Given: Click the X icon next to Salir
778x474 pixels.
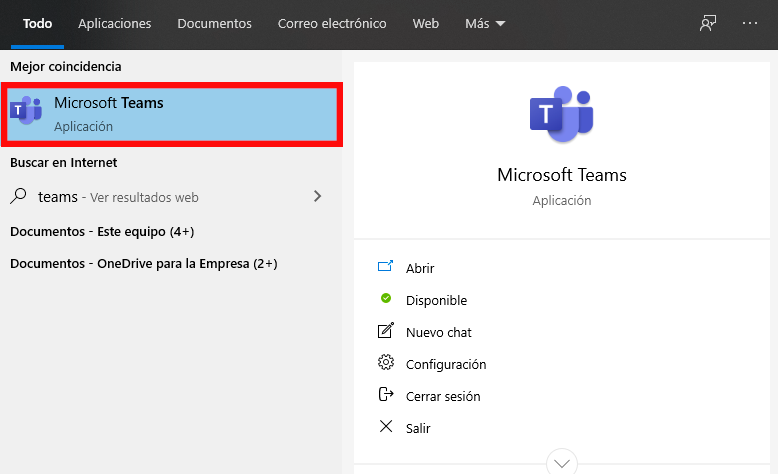Looking at the screenshot, I should (x=386, y=426).
